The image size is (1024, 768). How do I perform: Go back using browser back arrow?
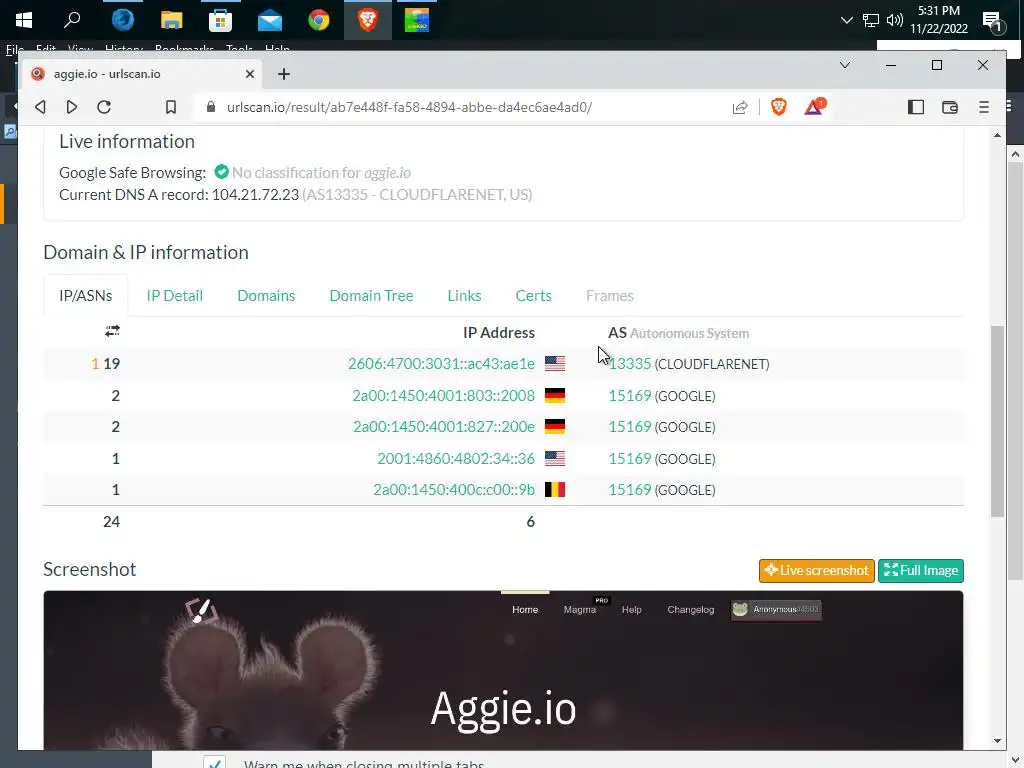[40, 107]
